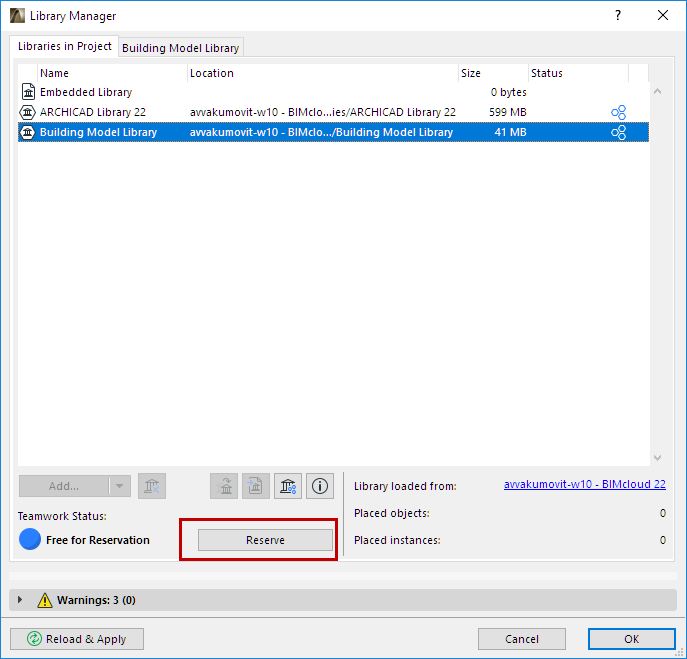Click the blue Free for Reservation indicator
The height and width of the screenshot is (659, 687).
tap(30, 539)
